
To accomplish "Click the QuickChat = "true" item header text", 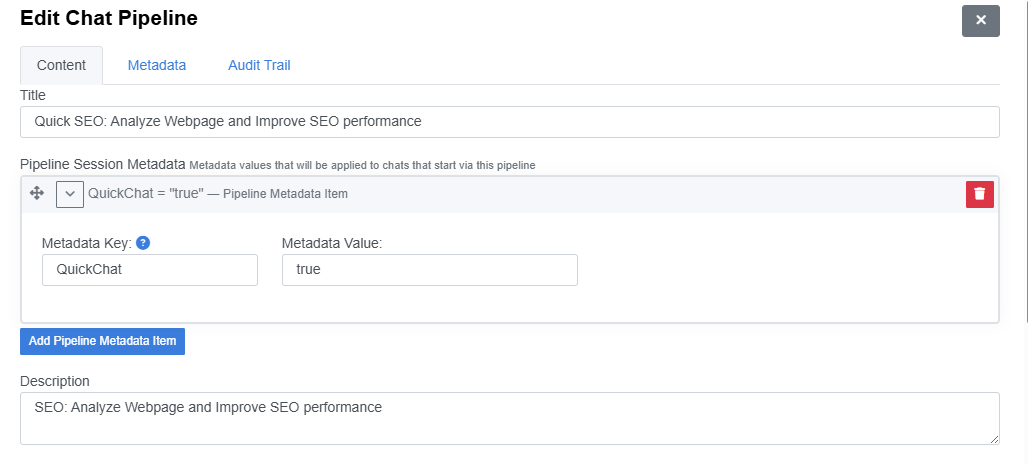I will [x=145, y=194].
